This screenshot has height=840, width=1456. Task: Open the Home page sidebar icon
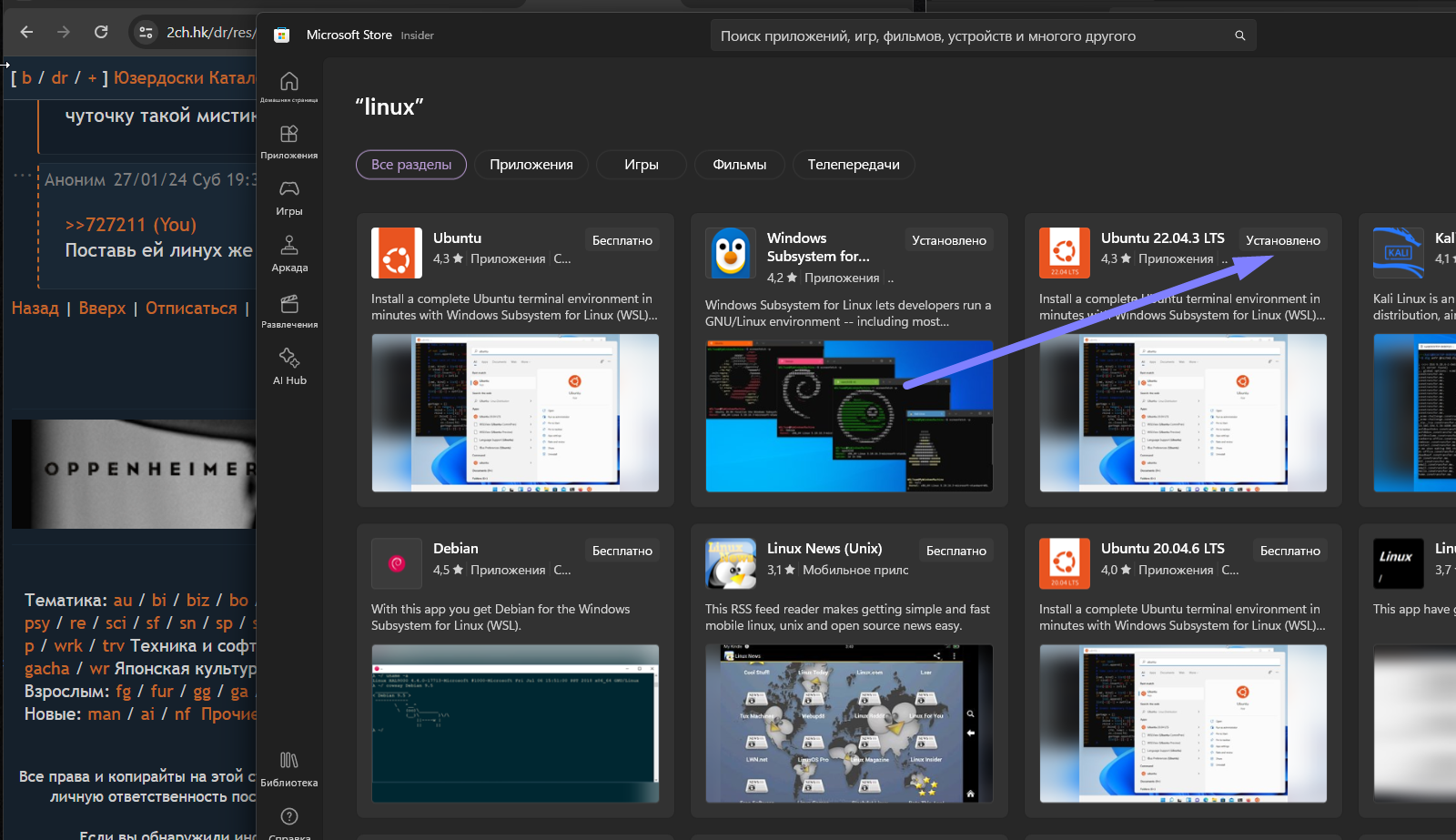click(x=288, y=82)
